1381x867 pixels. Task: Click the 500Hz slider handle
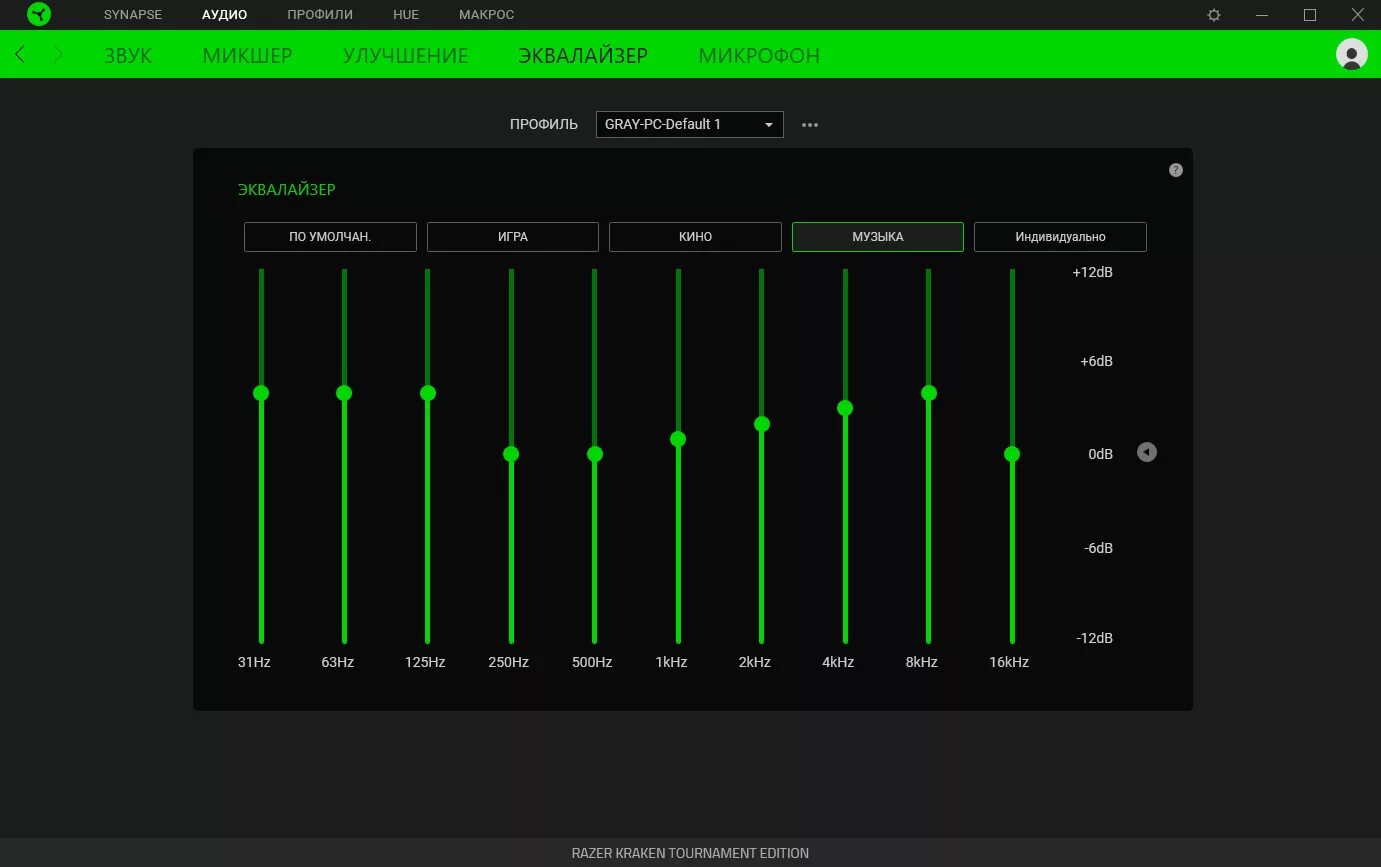pyautogui.click(x=595, y=454)
